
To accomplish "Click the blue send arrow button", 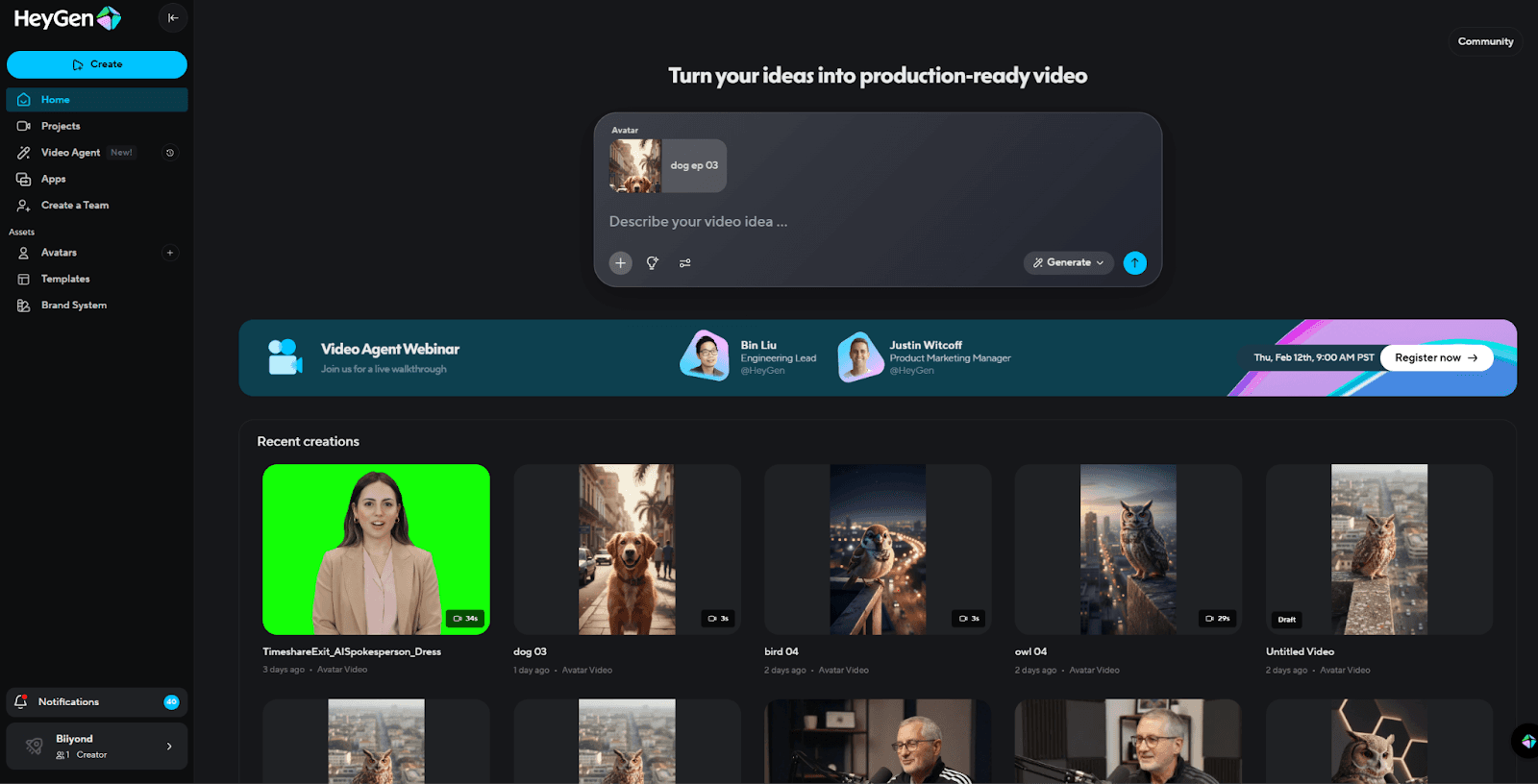I will point(1135,263).
